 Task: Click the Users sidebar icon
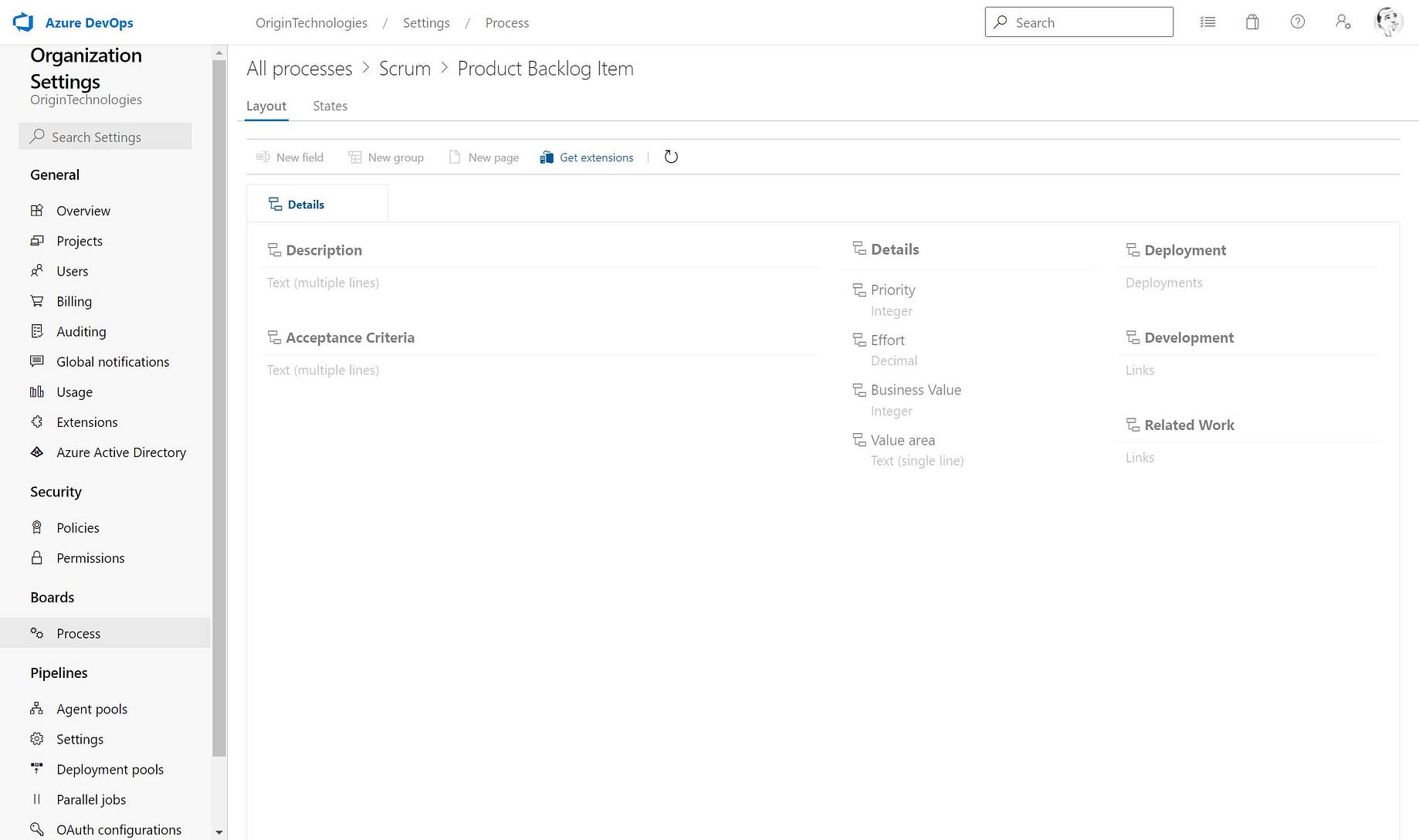[x=36, y=271]
